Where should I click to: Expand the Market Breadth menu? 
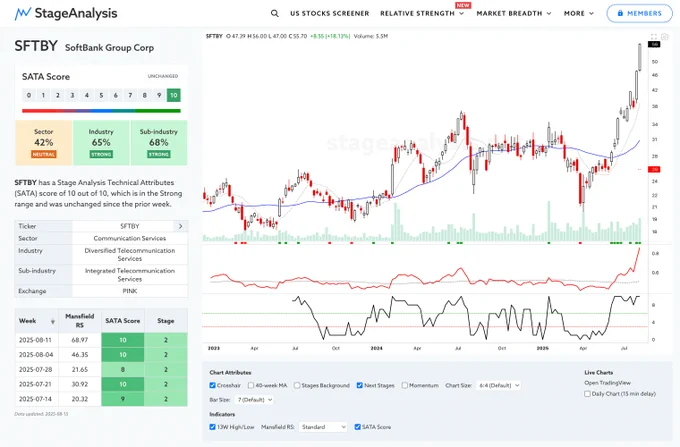(514, 13)
